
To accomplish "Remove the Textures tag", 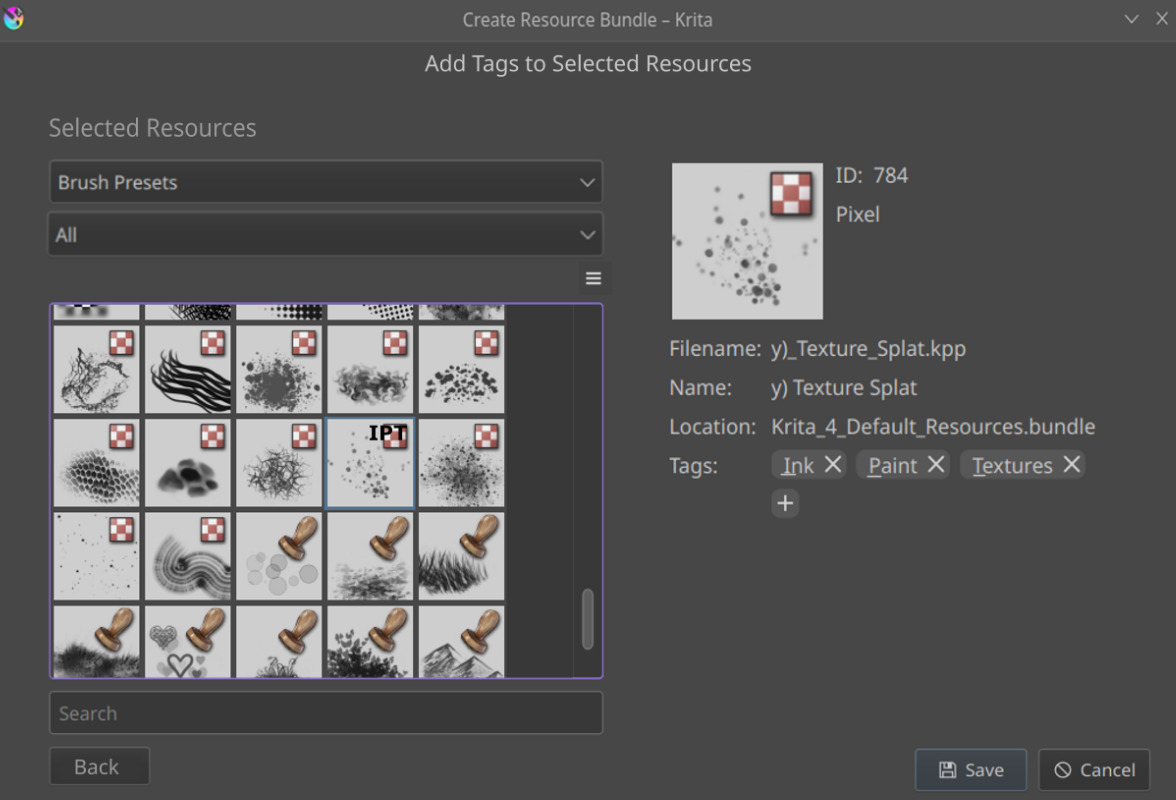I will pyautogui.click(x=1071, y=464).
